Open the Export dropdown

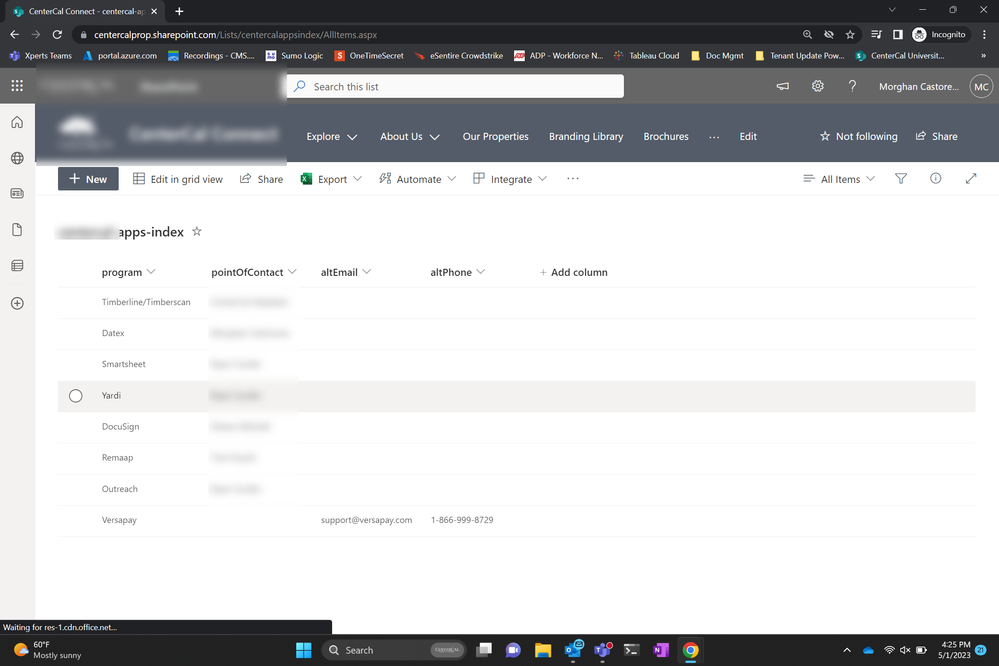pos(331,179)
